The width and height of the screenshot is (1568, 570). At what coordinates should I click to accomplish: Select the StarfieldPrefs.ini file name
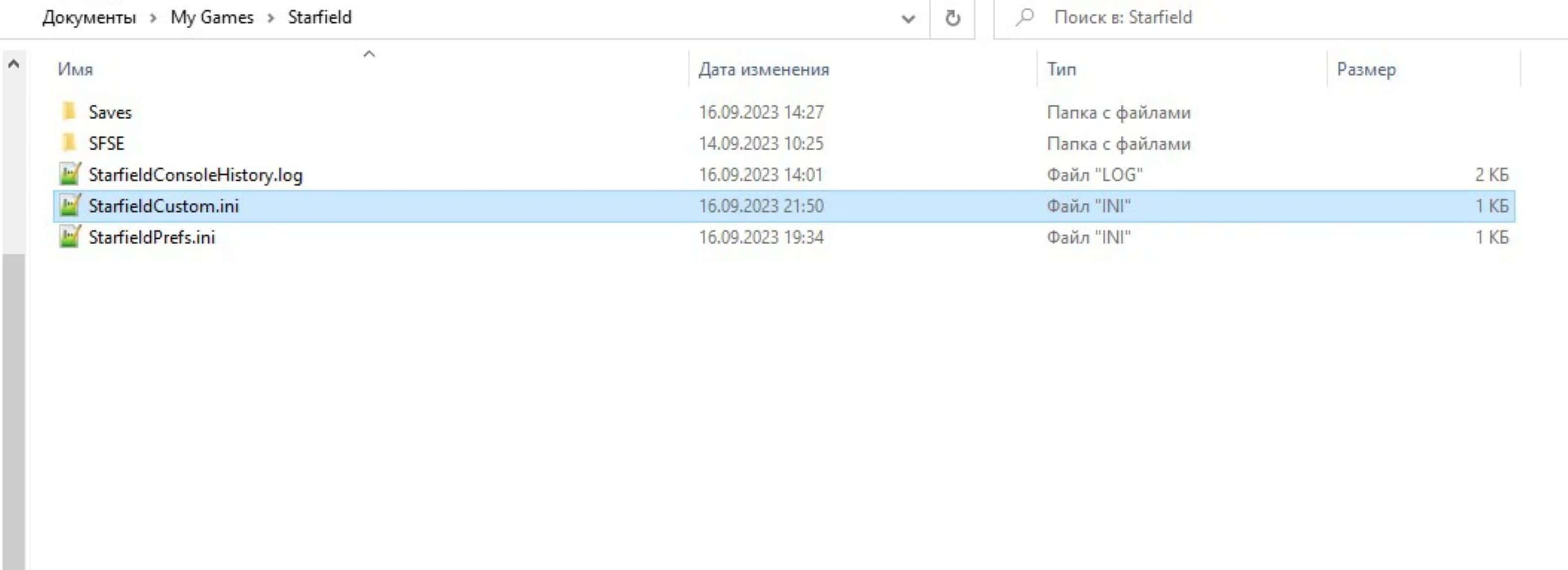pos(152,237)
